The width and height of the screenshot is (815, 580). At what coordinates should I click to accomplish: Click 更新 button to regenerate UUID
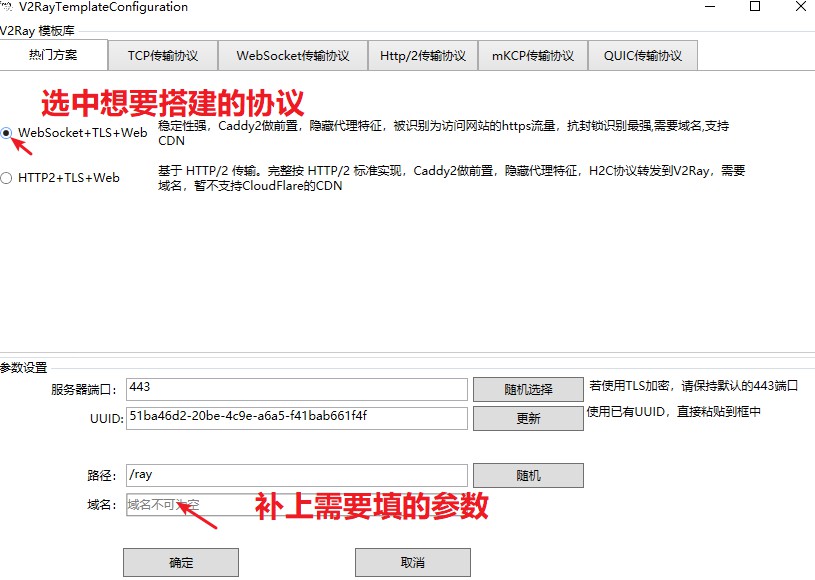tap(528, 419)
